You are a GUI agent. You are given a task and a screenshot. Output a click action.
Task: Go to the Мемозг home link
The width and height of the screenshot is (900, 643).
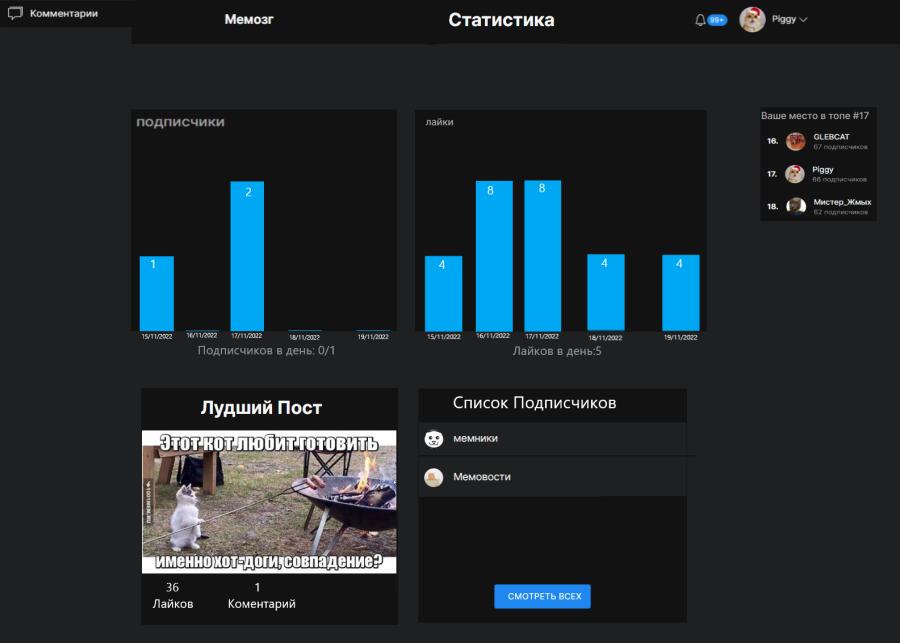point(249,20)
